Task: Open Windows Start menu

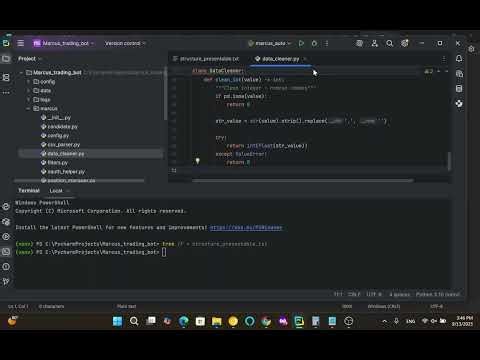Action: pyautogui.click(x=117, y=321)
